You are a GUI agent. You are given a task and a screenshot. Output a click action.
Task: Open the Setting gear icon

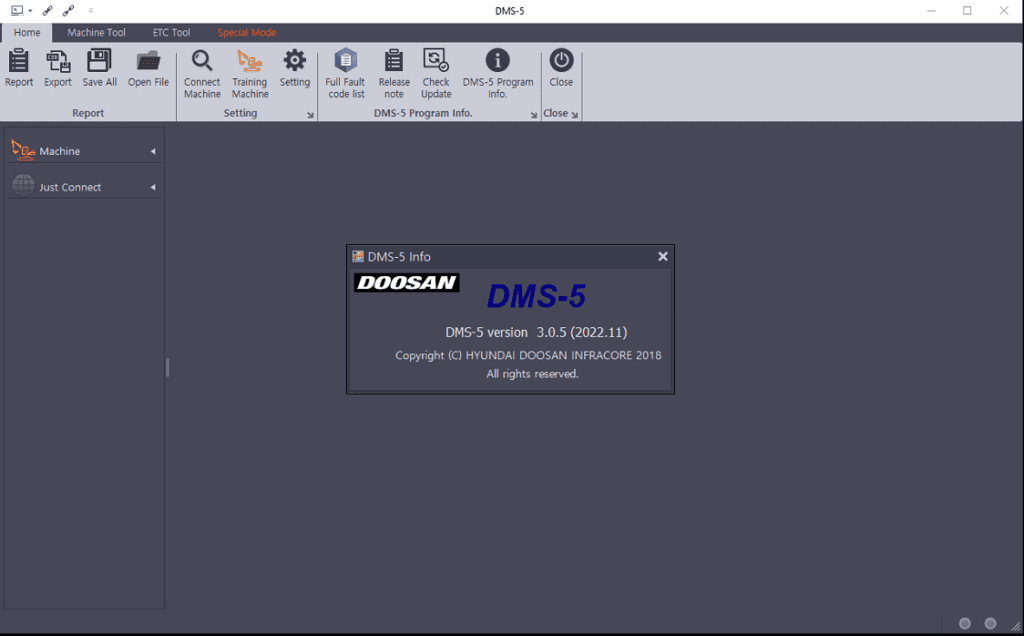pos(295,60)
